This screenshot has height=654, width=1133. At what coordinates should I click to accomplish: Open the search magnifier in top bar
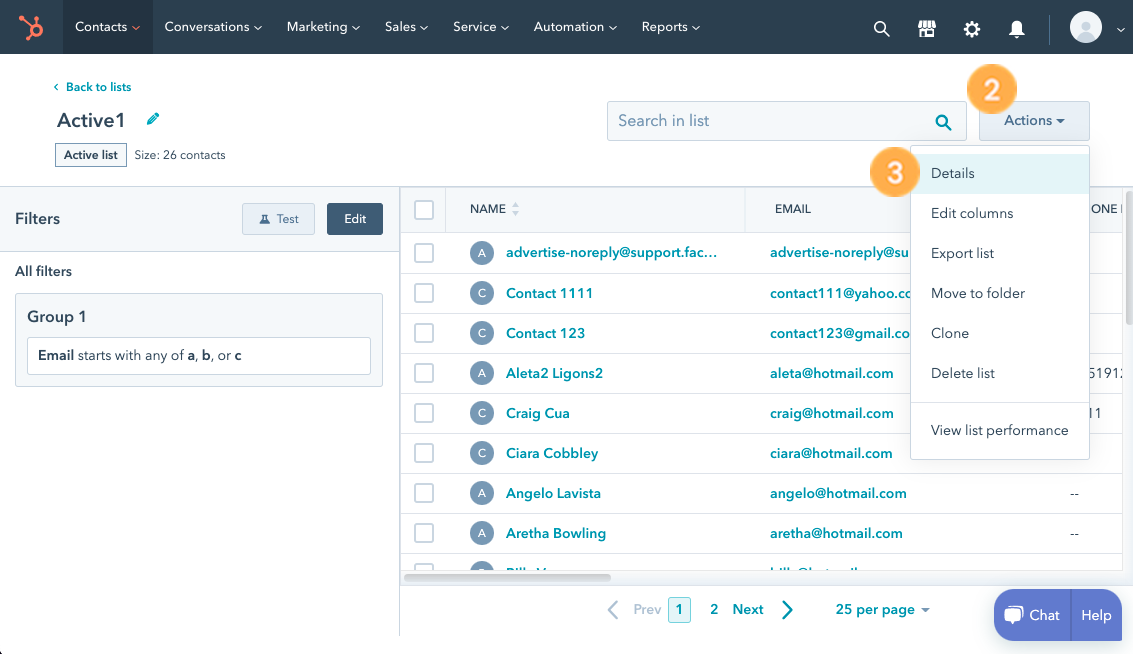click(x=881, y=28)
